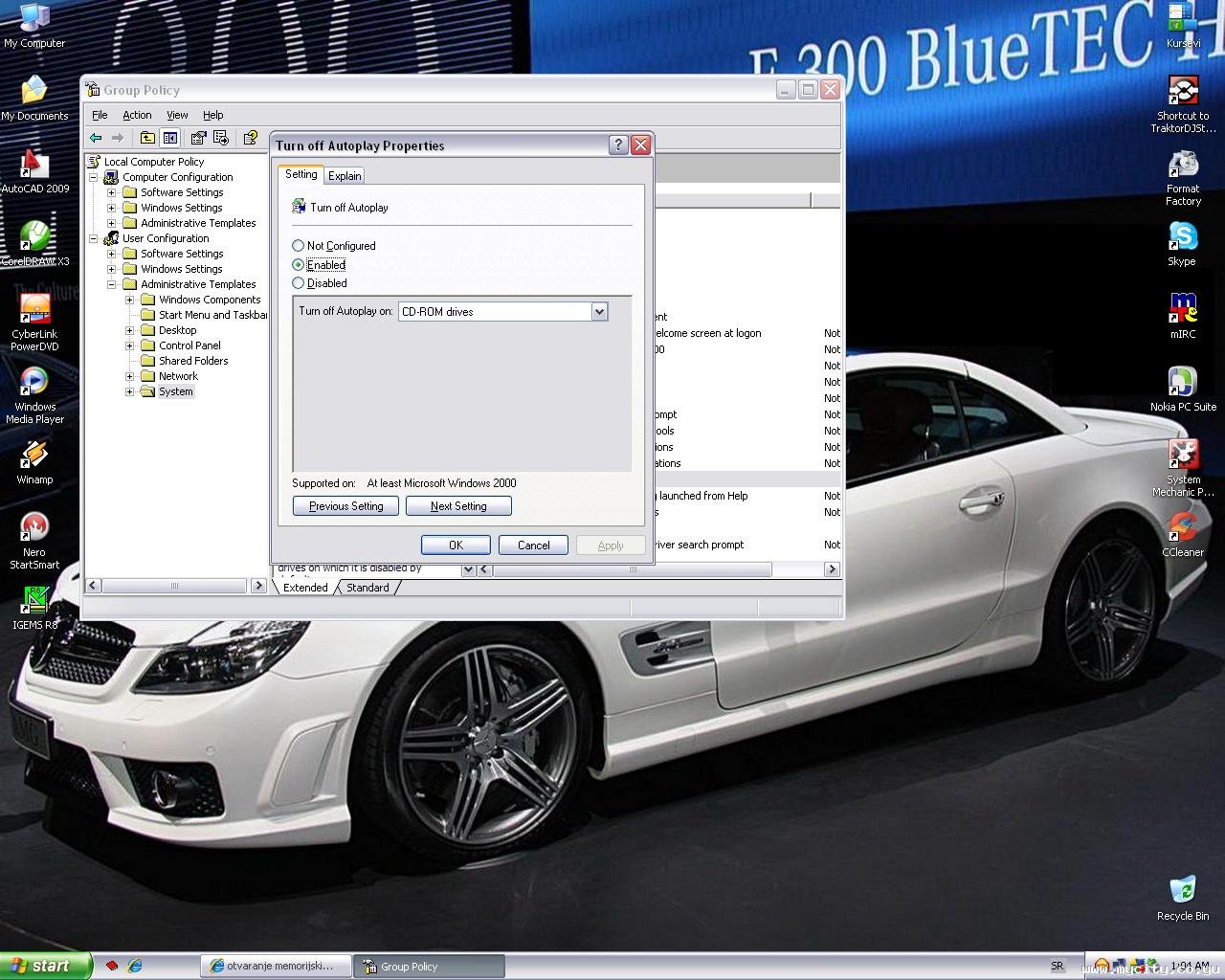Toggle the Show/Hide Console Tree icon
The width and height of the screenshot is (1225, 980).
(x=169, y=138)
